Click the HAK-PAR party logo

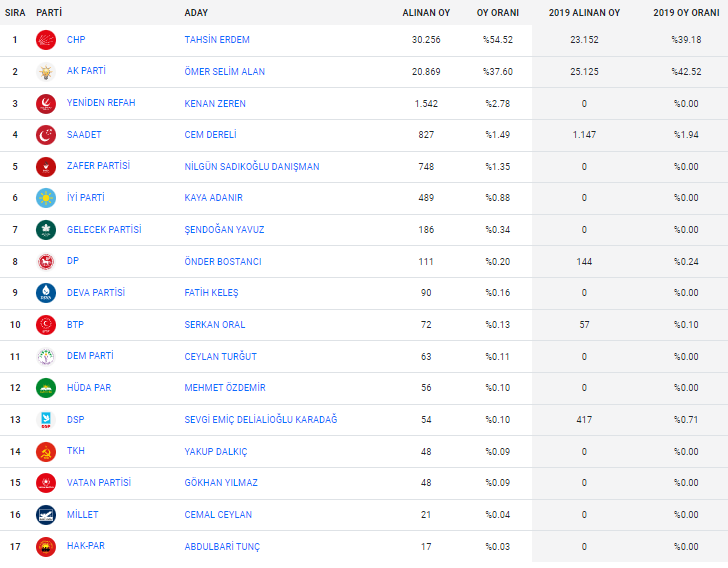coord(46,547)
